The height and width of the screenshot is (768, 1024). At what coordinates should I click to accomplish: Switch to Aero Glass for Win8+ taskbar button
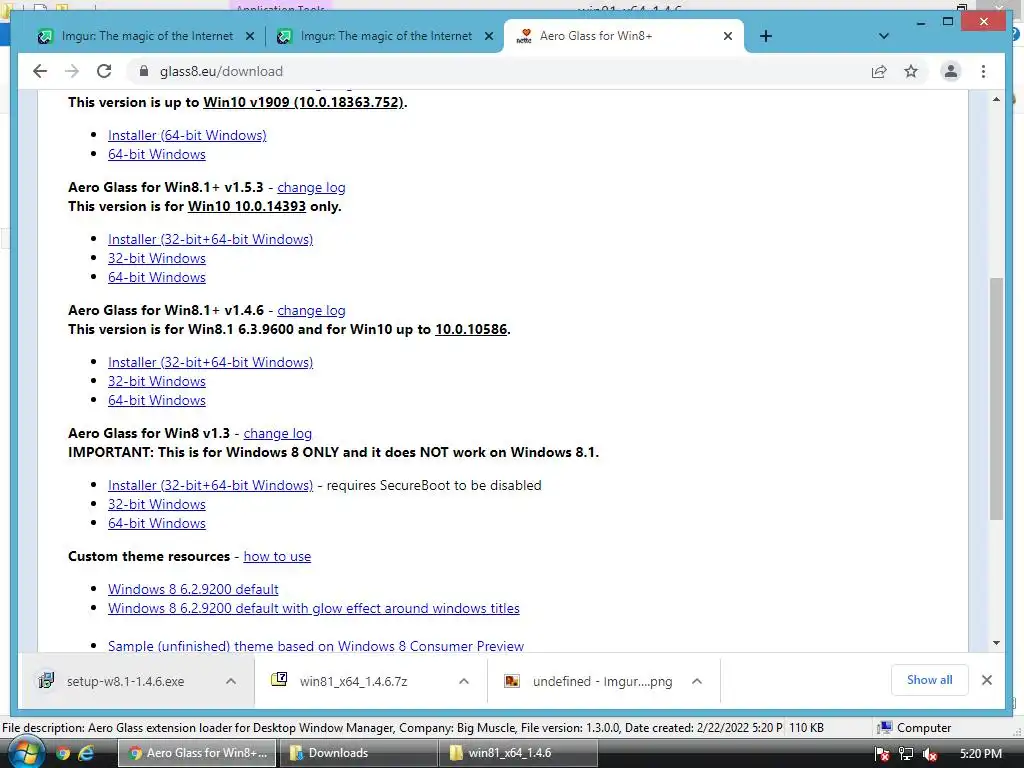pyautogui.click(x=197, y=753)
